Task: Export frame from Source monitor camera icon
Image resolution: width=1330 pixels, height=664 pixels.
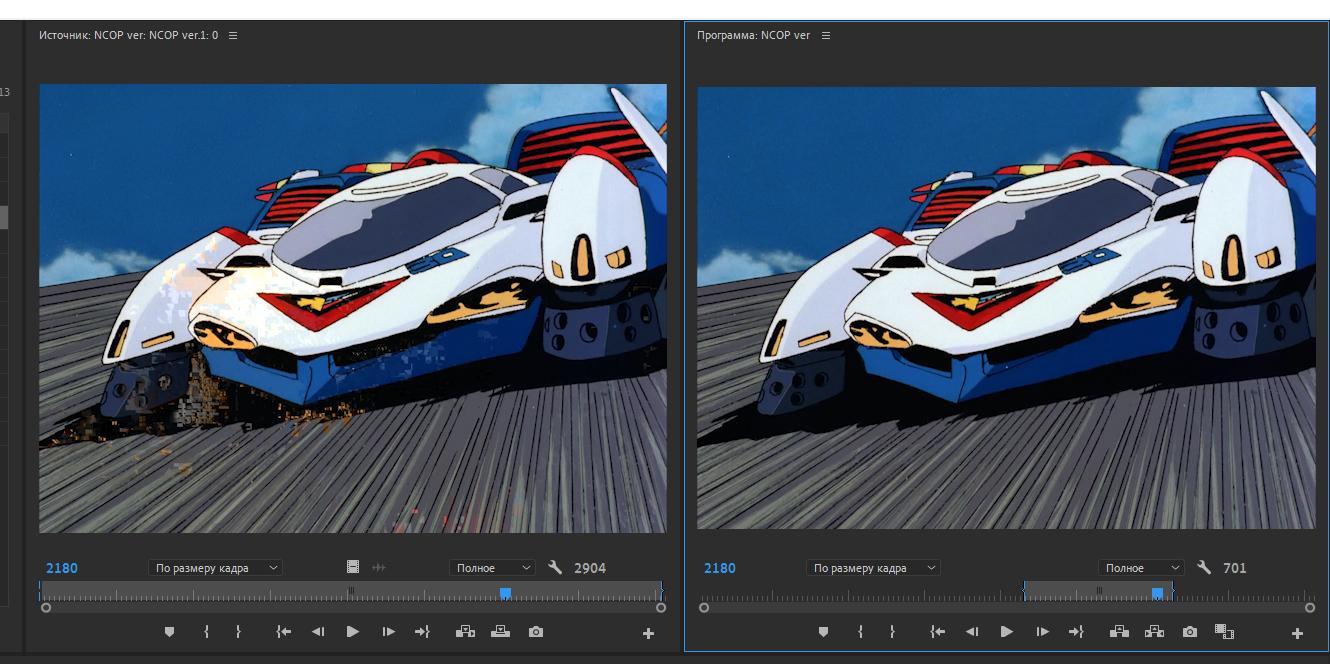Action: click(x=536, y=632)
